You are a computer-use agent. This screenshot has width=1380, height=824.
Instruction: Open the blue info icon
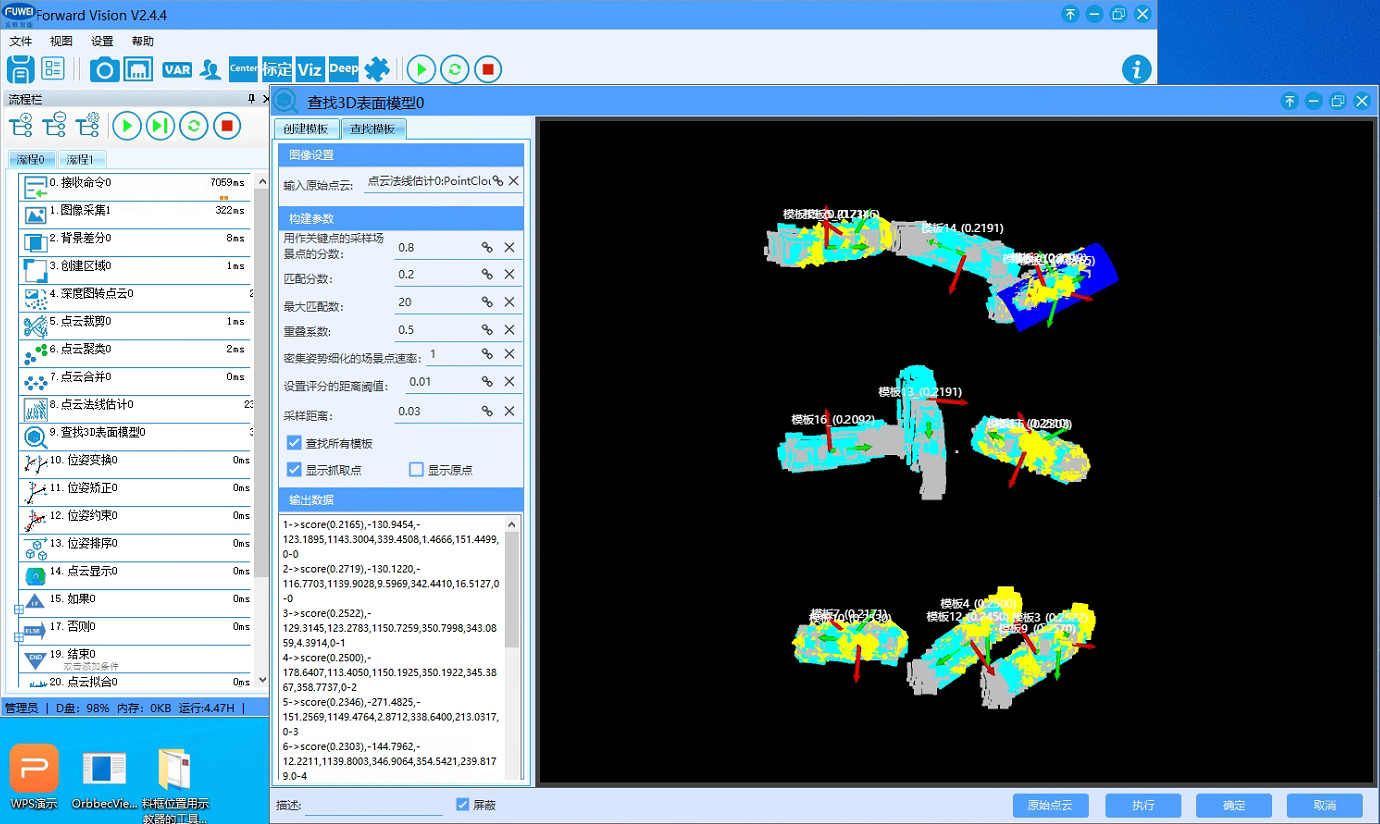click(1137, 69)
